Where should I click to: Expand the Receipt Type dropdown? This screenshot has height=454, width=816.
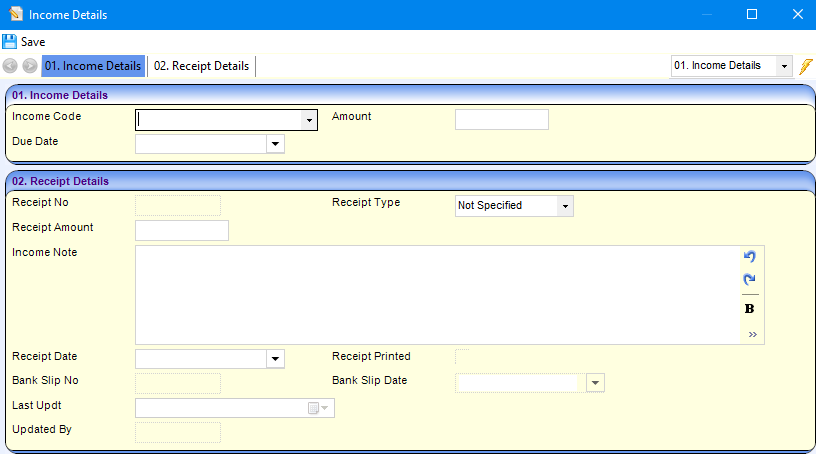tap(565, 206)
